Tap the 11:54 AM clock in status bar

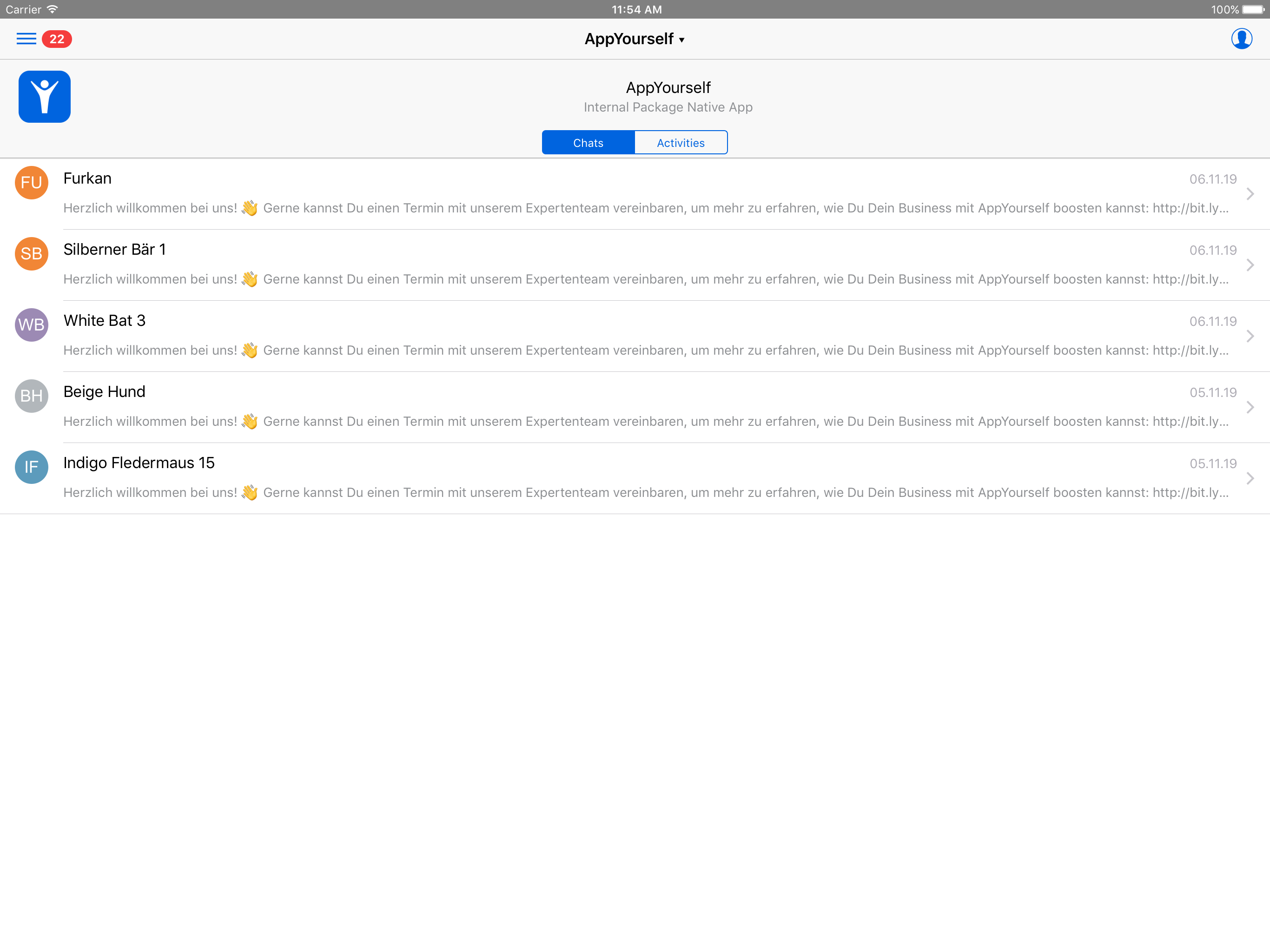click(636, 9)
